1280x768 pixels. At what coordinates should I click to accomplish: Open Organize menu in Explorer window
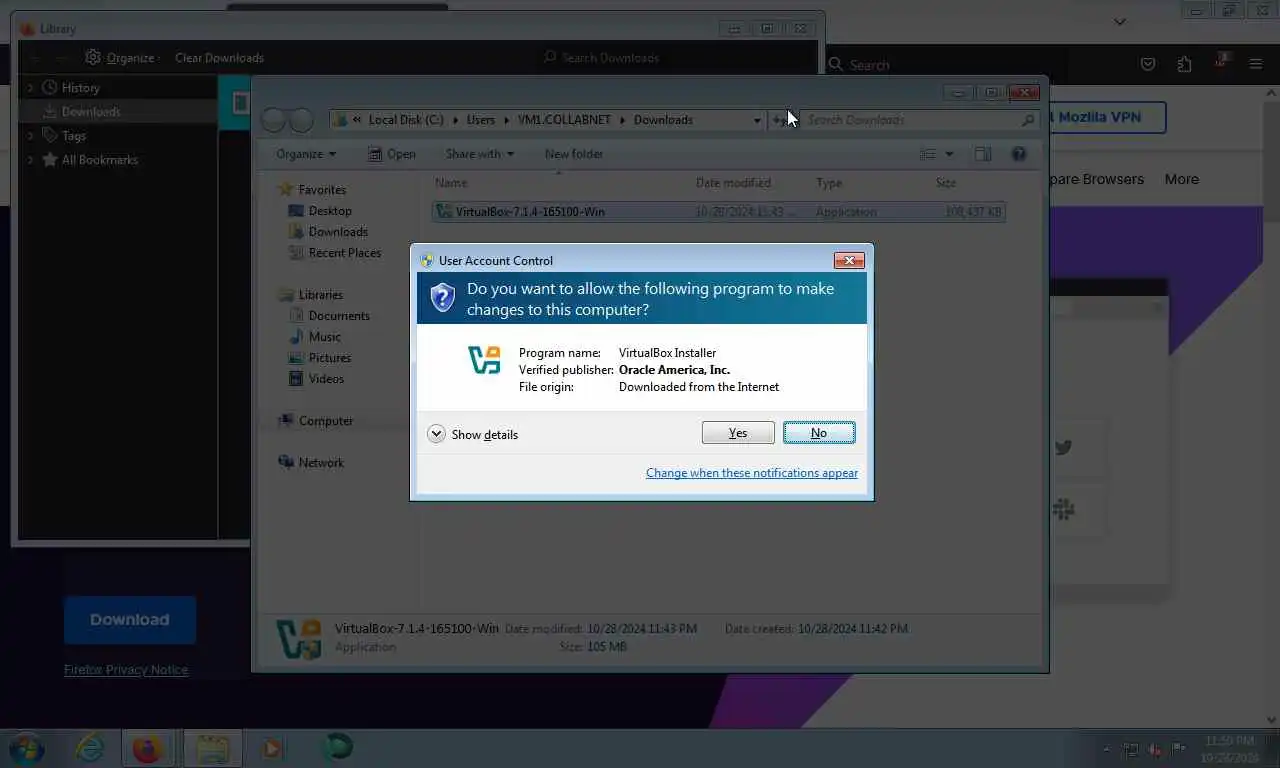click(x=306, y=154)
